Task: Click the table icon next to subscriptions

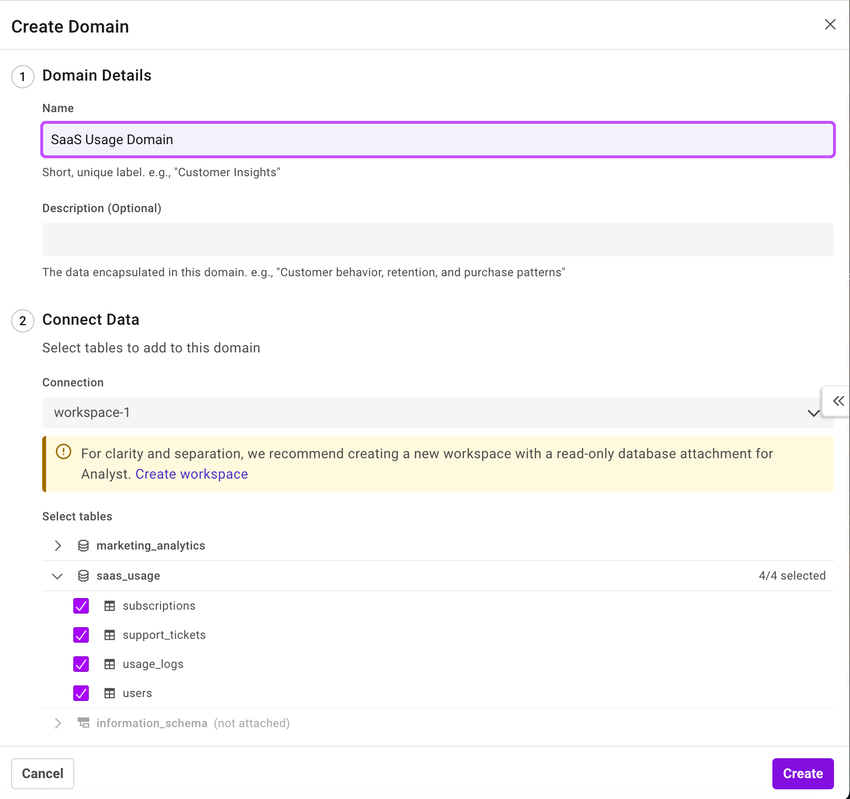Action: click(109, 605)
